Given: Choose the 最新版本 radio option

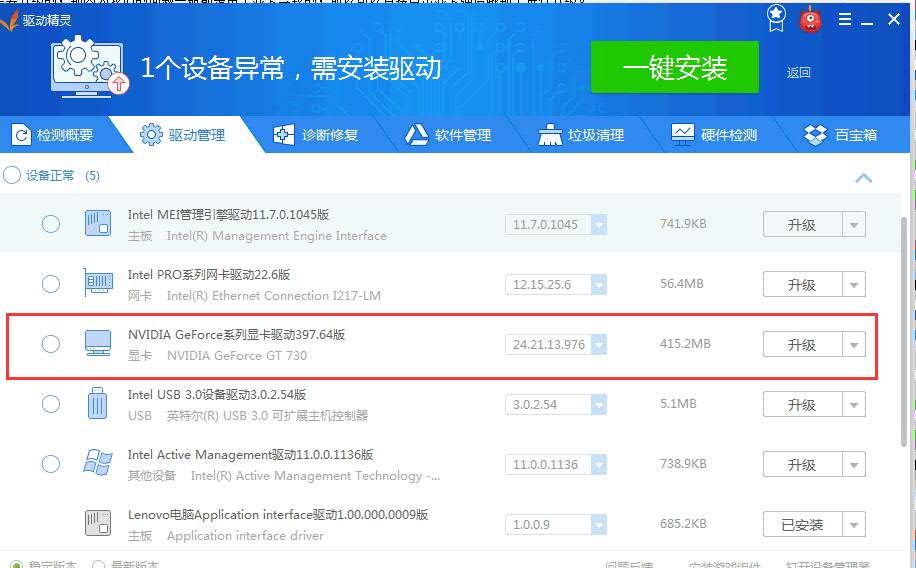Looking at the screenshot, I should pos(99,564).
